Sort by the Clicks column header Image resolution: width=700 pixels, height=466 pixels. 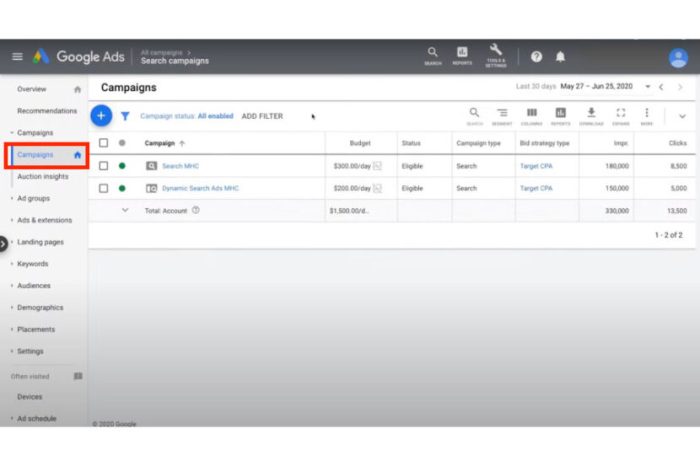pos(678,143)
